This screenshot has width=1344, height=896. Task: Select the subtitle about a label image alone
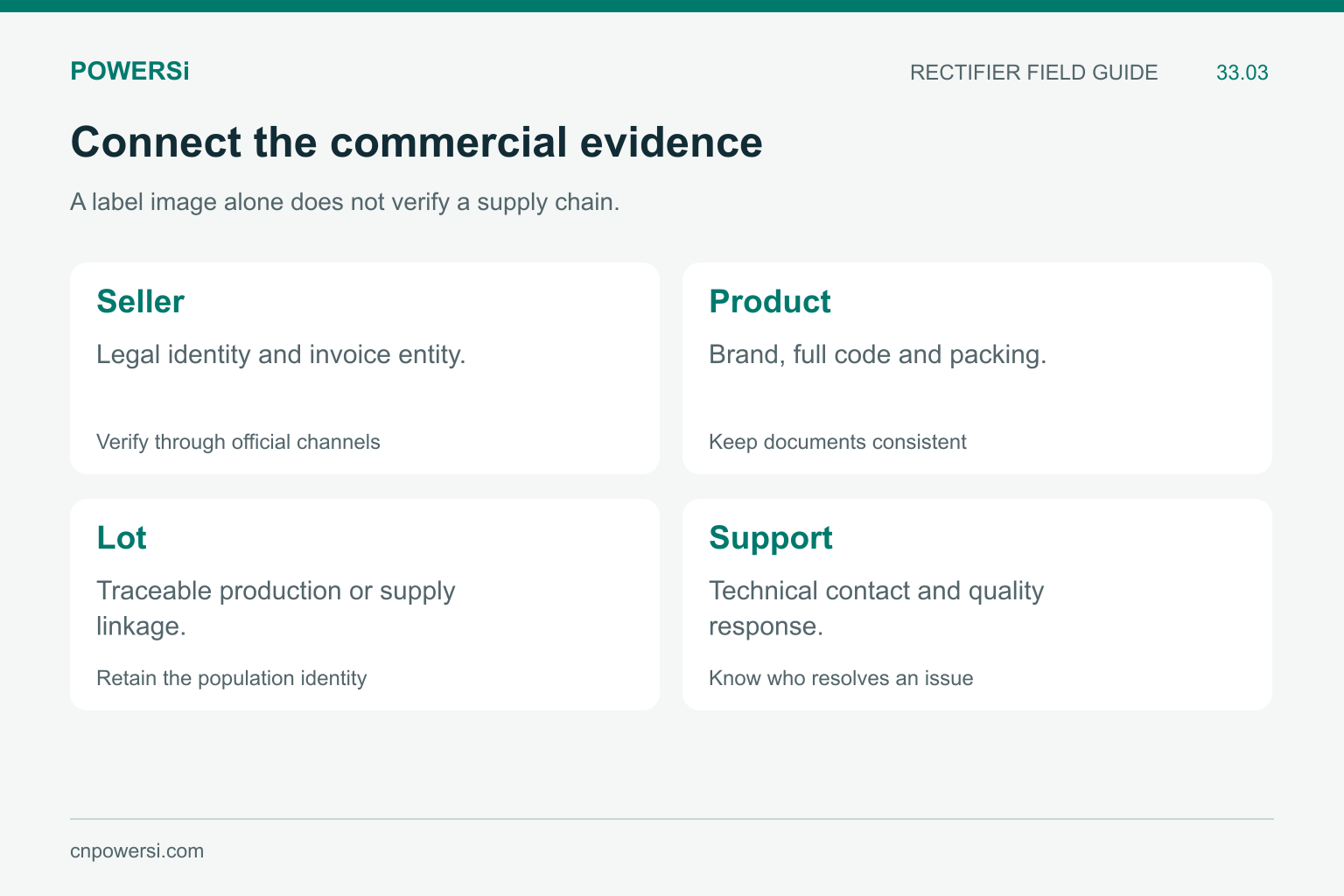[x=345, y=202]
